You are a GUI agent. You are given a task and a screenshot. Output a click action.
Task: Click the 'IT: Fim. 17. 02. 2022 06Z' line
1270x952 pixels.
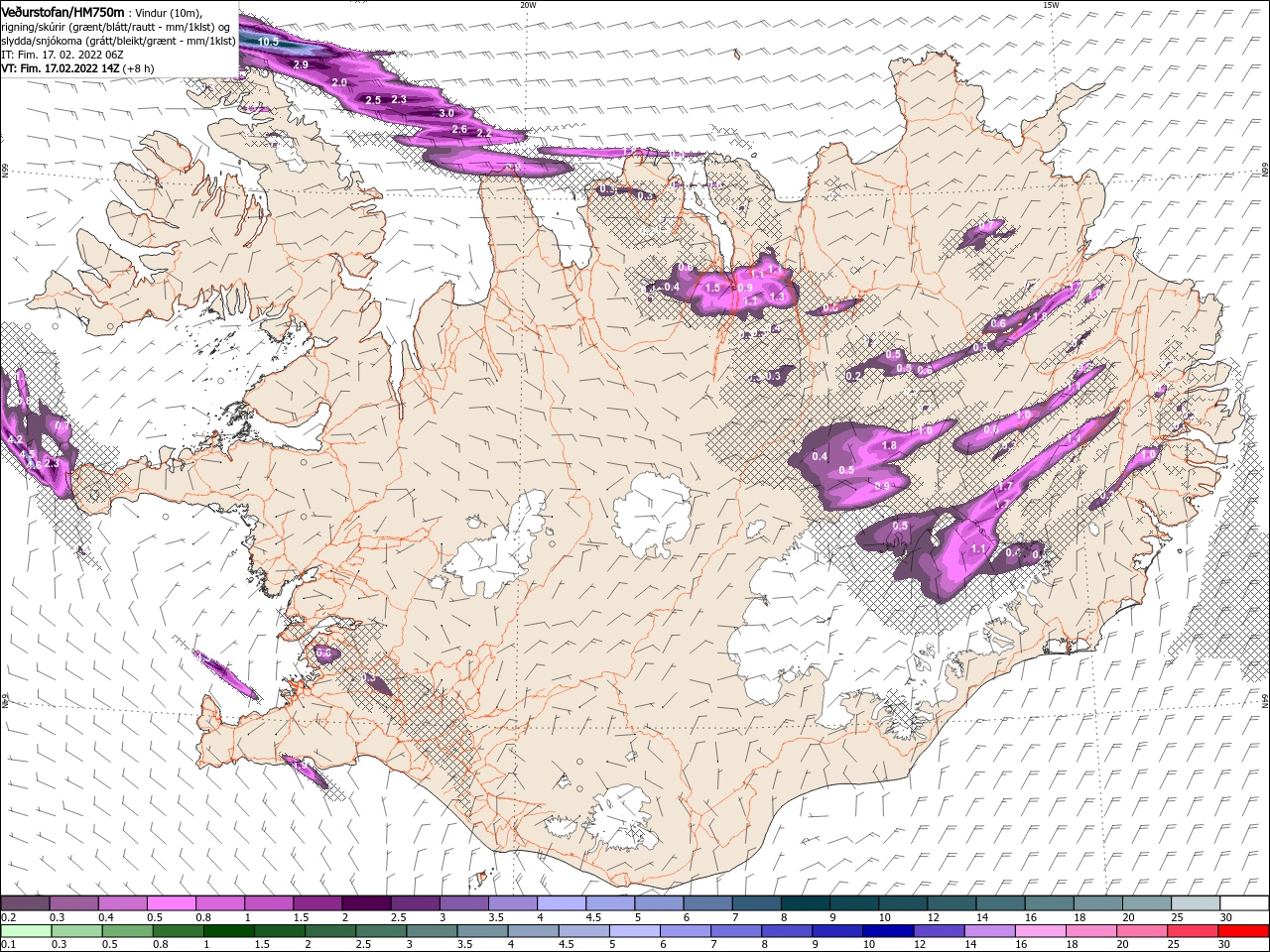tap(63, 55)
